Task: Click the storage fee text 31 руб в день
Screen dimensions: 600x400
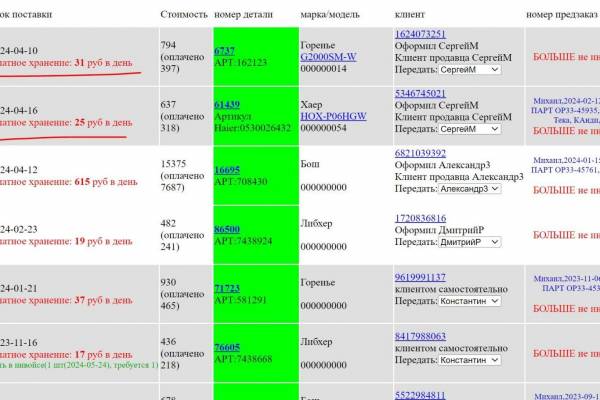Action: click(x=103, y=62)
